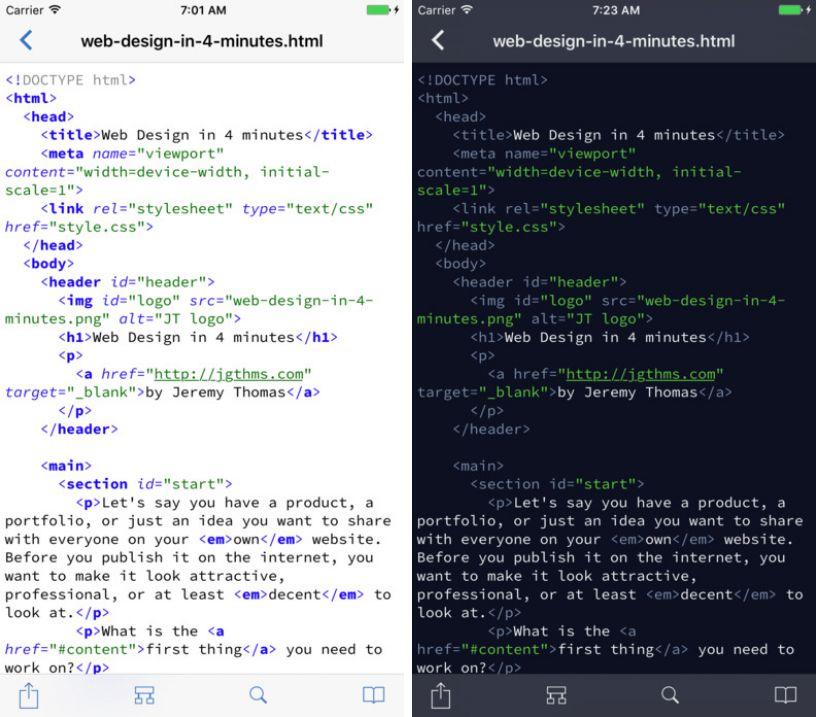Screen dimensions: 816x717
Task: Tap the <html> tag in dark editor
Action: (443, 98)
